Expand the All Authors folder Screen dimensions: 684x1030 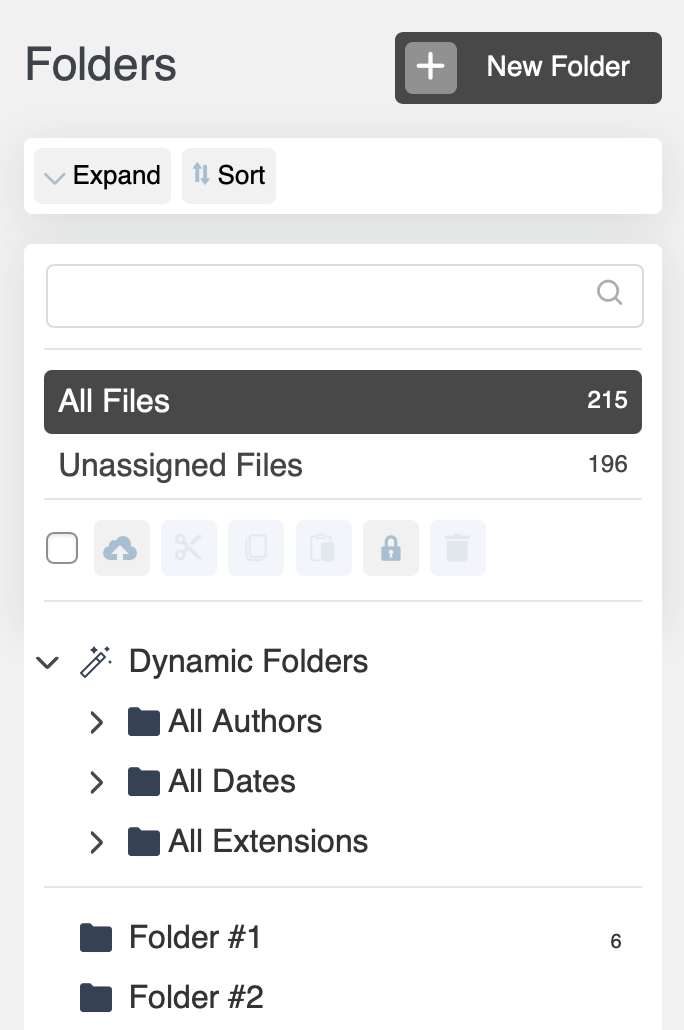(x=96, y=722)
